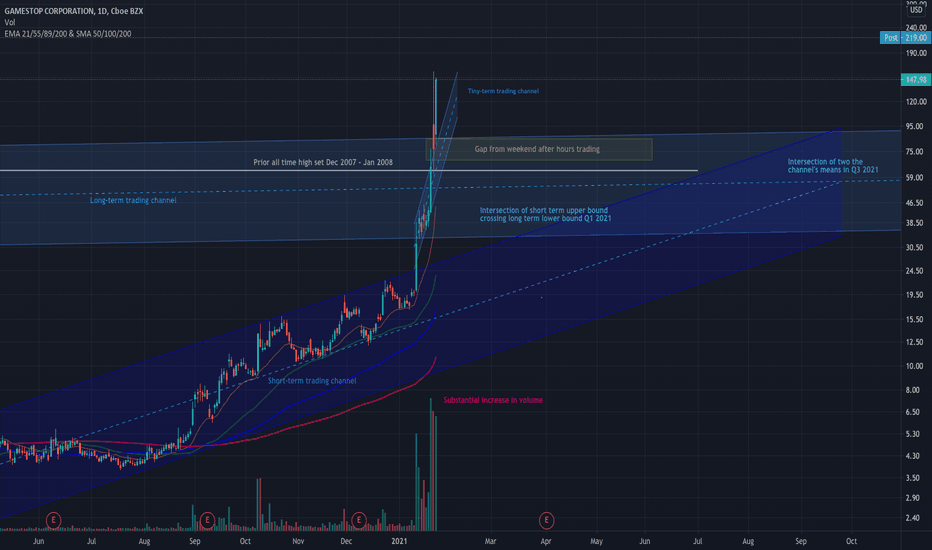Click the 12.50 price axis value
This screenshot has width=932, height=550.
click(x=914, y=342)
